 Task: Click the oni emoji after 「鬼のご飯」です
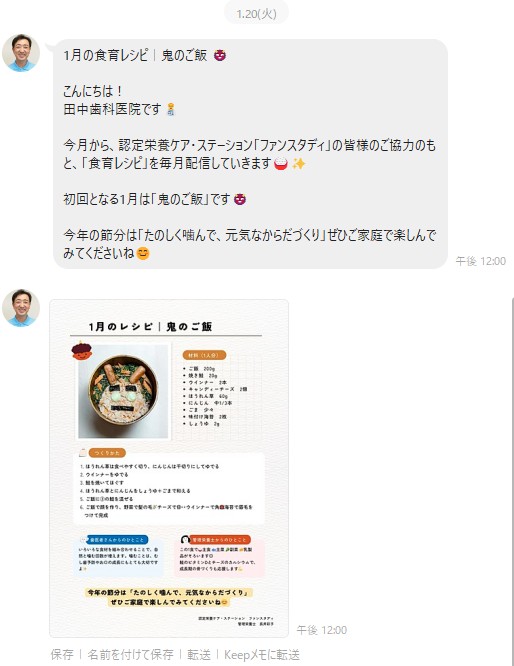[x=240, y=199]
